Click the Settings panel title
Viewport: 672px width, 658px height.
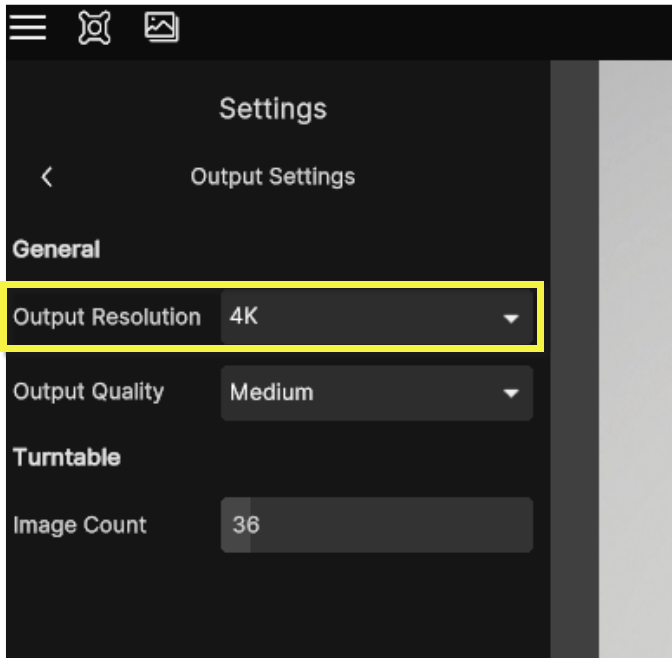click(272, 108)
